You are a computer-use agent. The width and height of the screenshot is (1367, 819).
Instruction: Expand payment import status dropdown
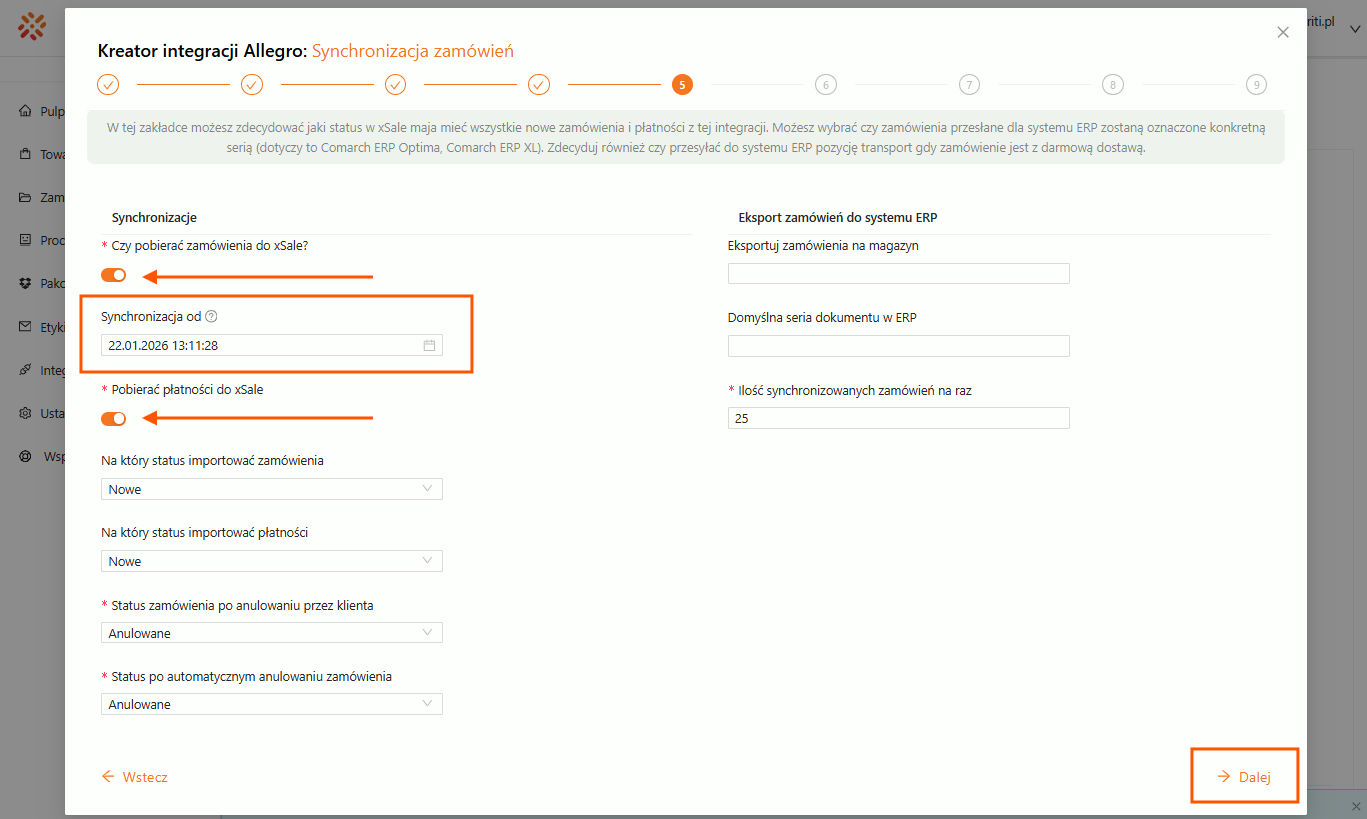pos(271,561)
